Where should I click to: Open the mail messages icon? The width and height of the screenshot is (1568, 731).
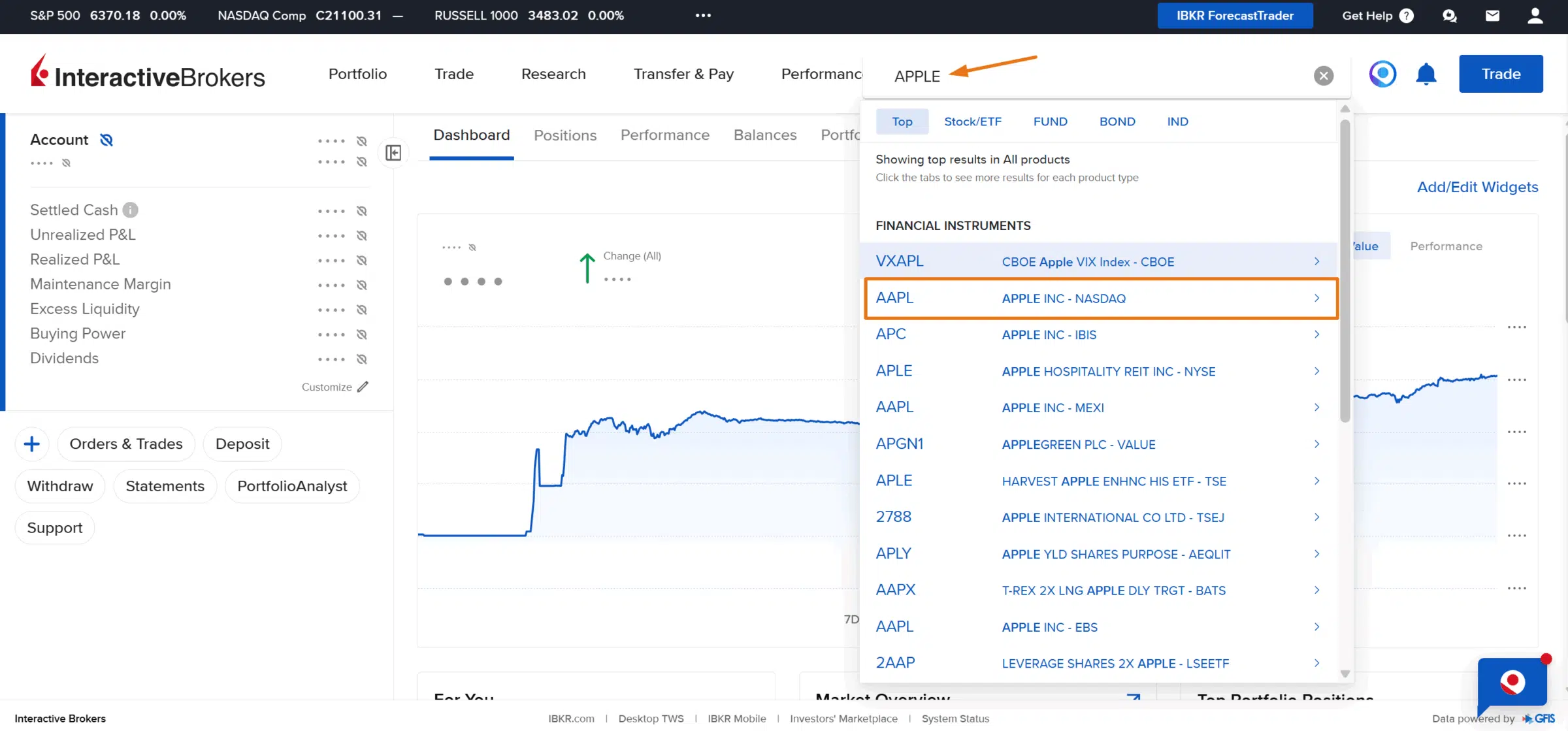tap(1492, 16)
